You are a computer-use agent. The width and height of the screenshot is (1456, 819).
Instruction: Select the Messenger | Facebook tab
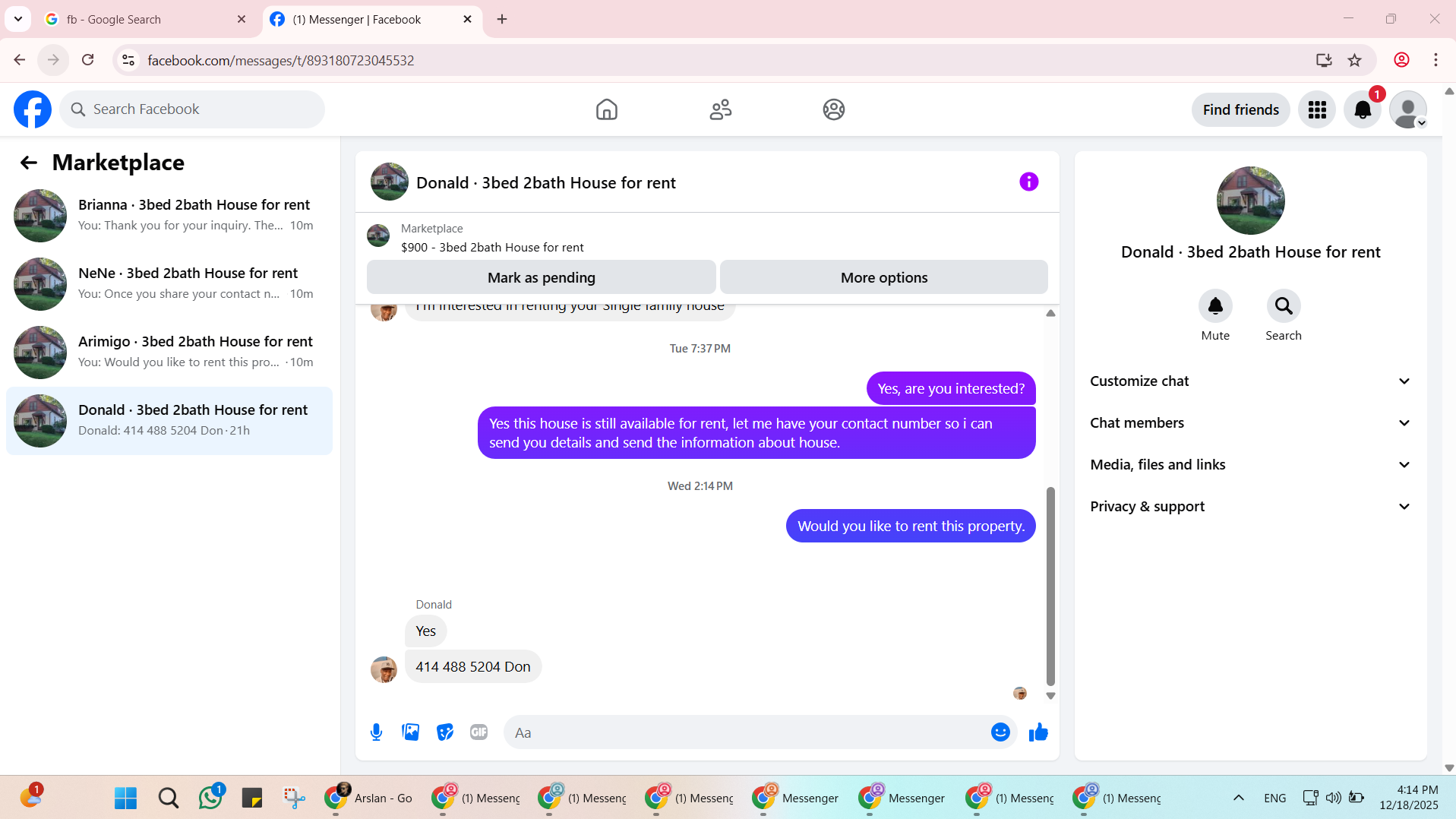(x=372, y=20)
